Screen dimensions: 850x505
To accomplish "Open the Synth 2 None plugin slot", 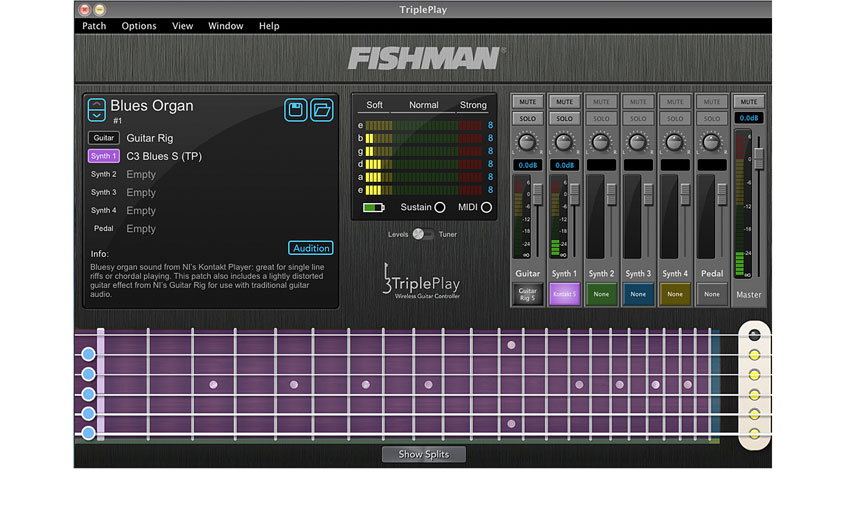I will point(601,294).
